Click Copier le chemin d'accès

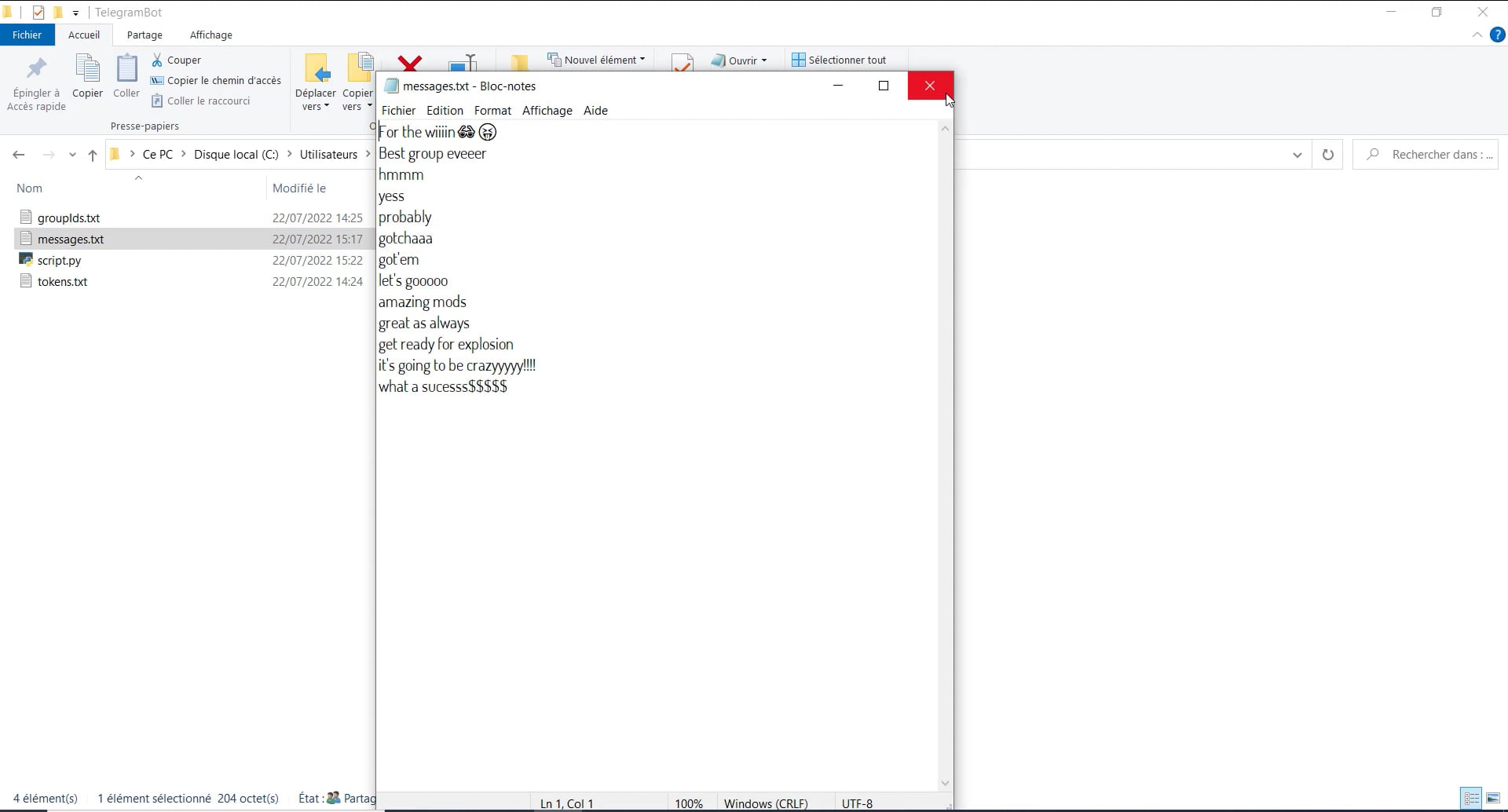[x=216, y=80]
